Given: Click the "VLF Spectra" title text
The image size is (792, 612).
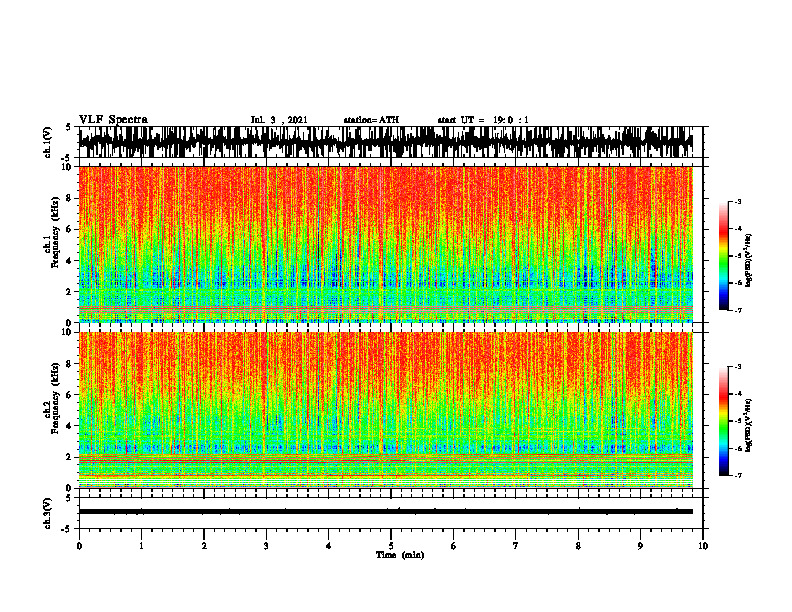Looking at the screenshot, I should 113,120.
